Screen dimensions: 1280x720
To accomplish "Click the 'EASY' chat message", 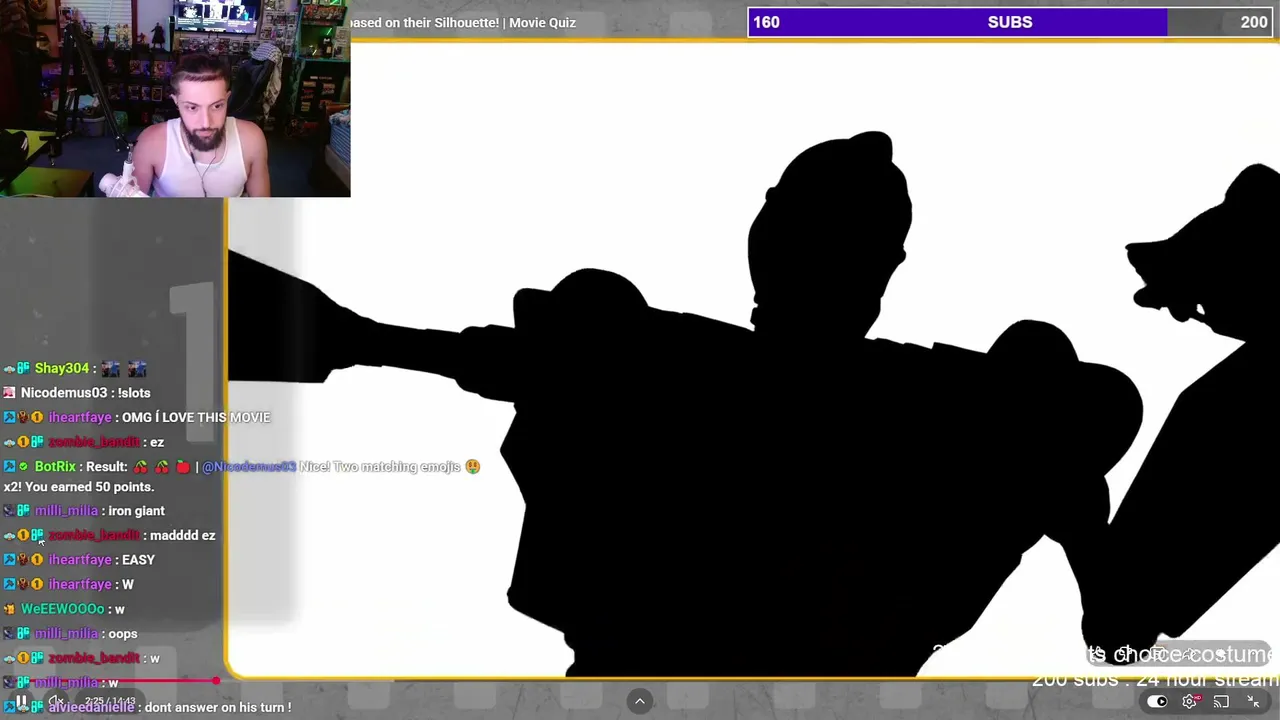I will pos(138,560).
